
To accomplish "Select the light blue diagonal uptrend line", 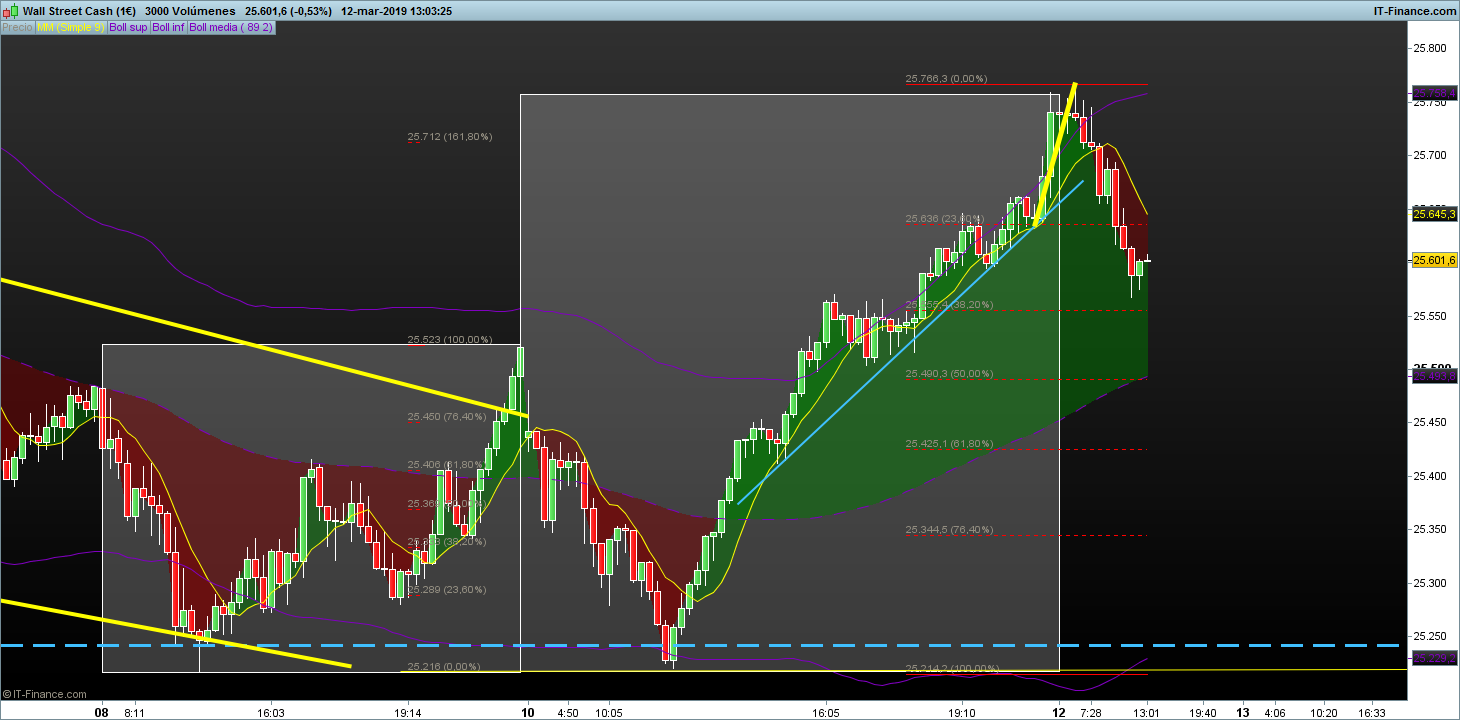I will (910, 342).
